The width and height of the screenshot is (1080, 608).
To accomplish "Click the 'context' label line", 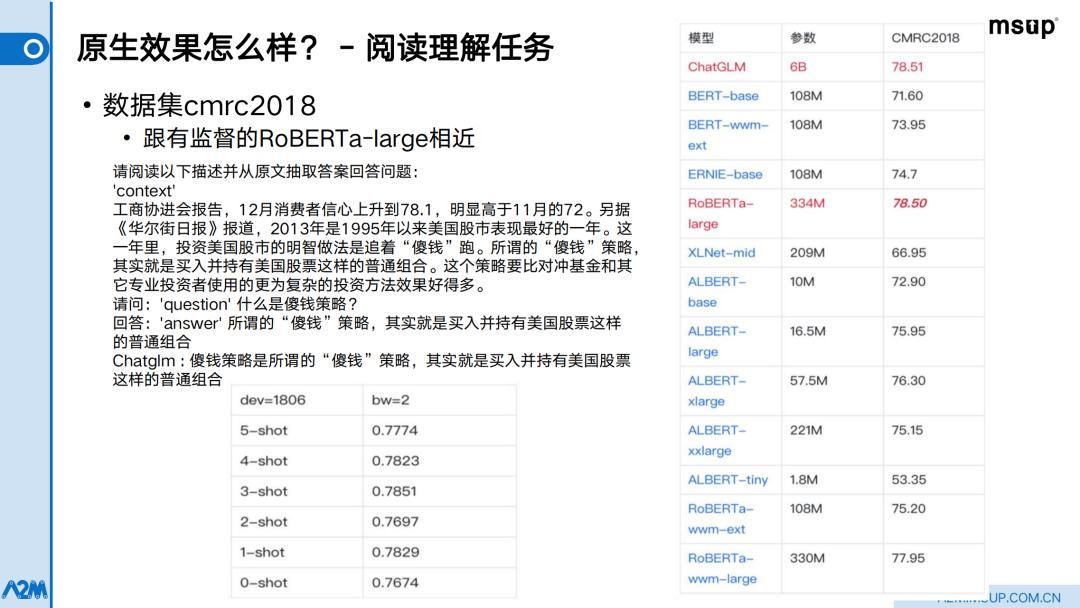I will (144, 191).
